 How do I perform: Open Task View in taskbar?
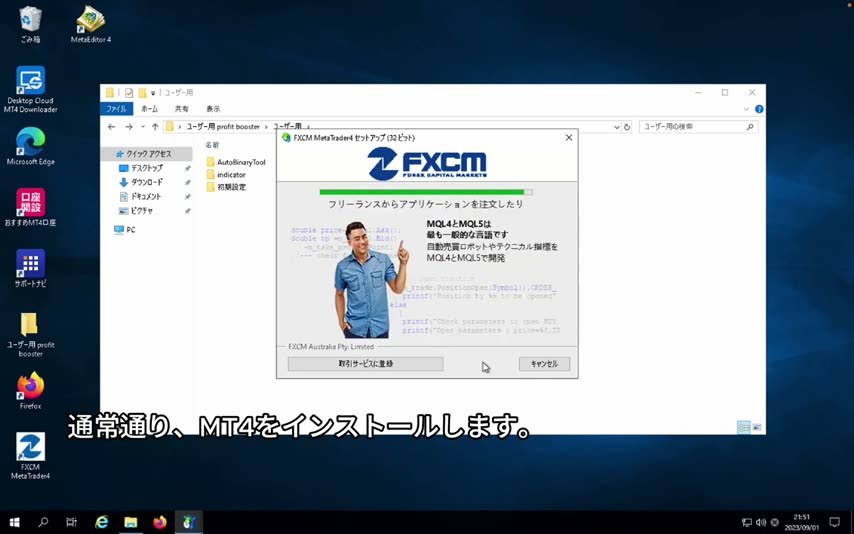click(x=71, y=522)
